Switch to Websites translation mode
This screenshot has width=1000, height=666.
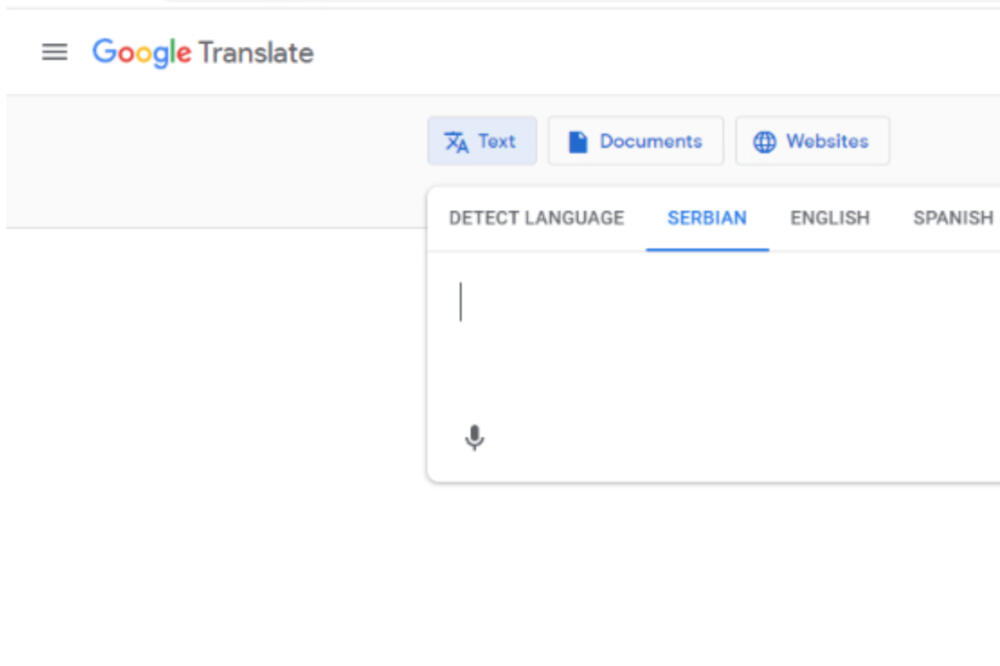(x=812, y=141)
